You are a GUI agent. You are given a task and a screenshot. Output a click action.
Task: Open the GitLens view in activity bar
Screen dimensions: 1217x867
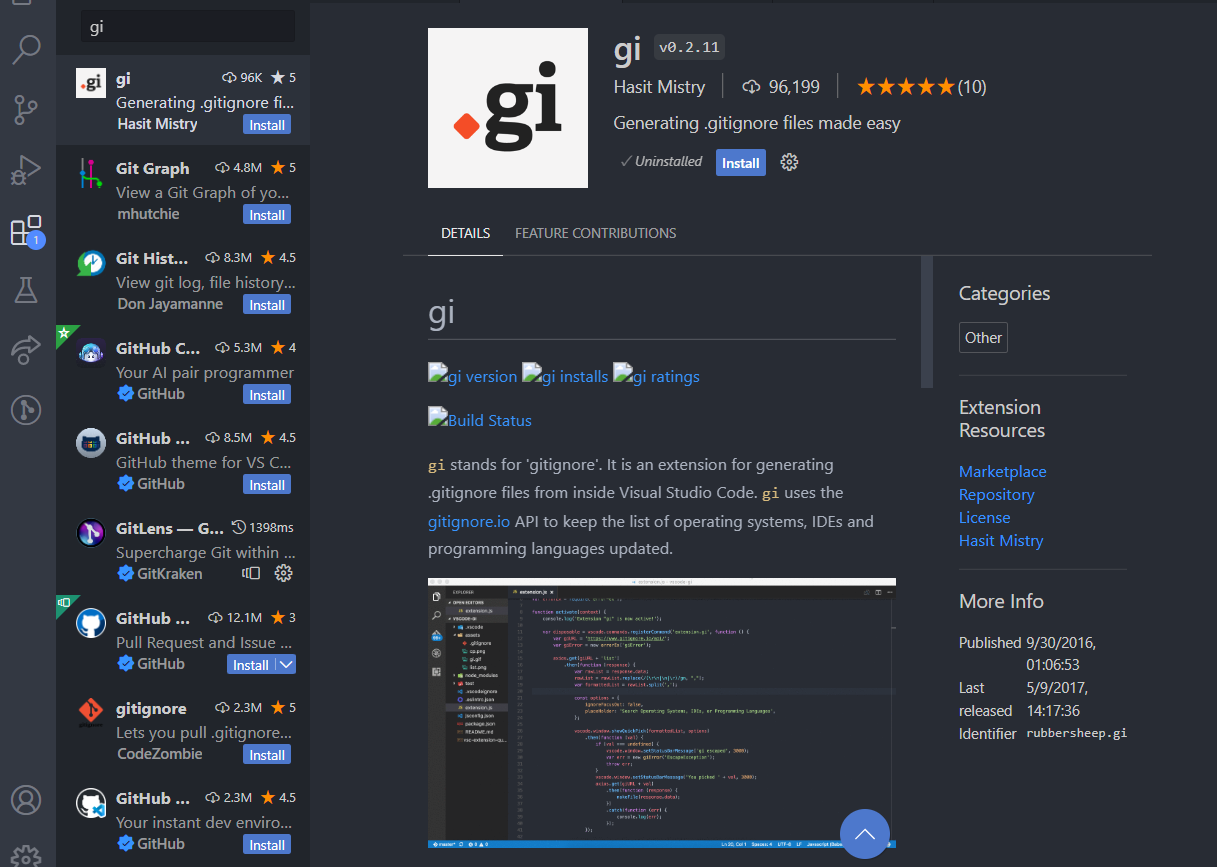pos(26,409)
